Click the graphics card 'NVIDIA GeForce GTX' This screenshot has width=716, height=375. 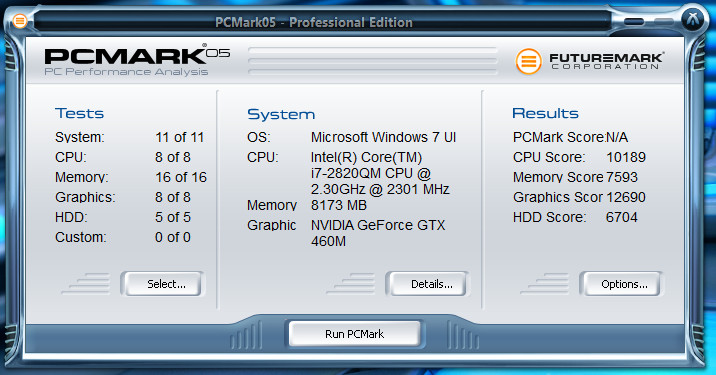pyautogui.click(x=378, y=225)
